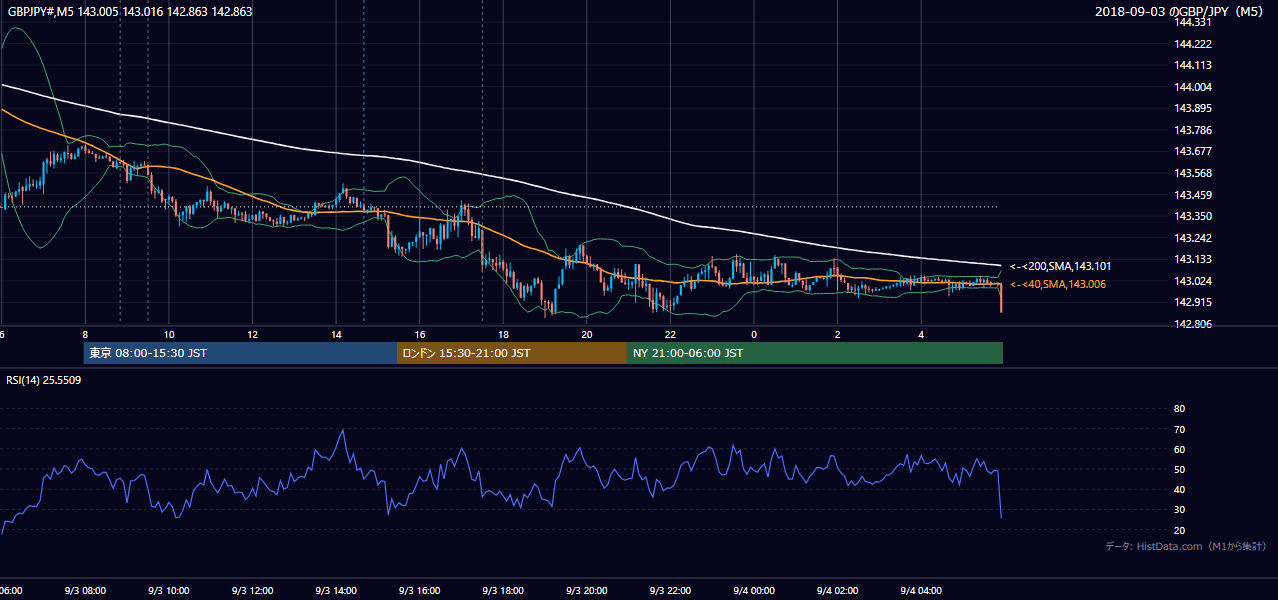Click the 9/3 12:00 time axis label

tap(252, 591)
